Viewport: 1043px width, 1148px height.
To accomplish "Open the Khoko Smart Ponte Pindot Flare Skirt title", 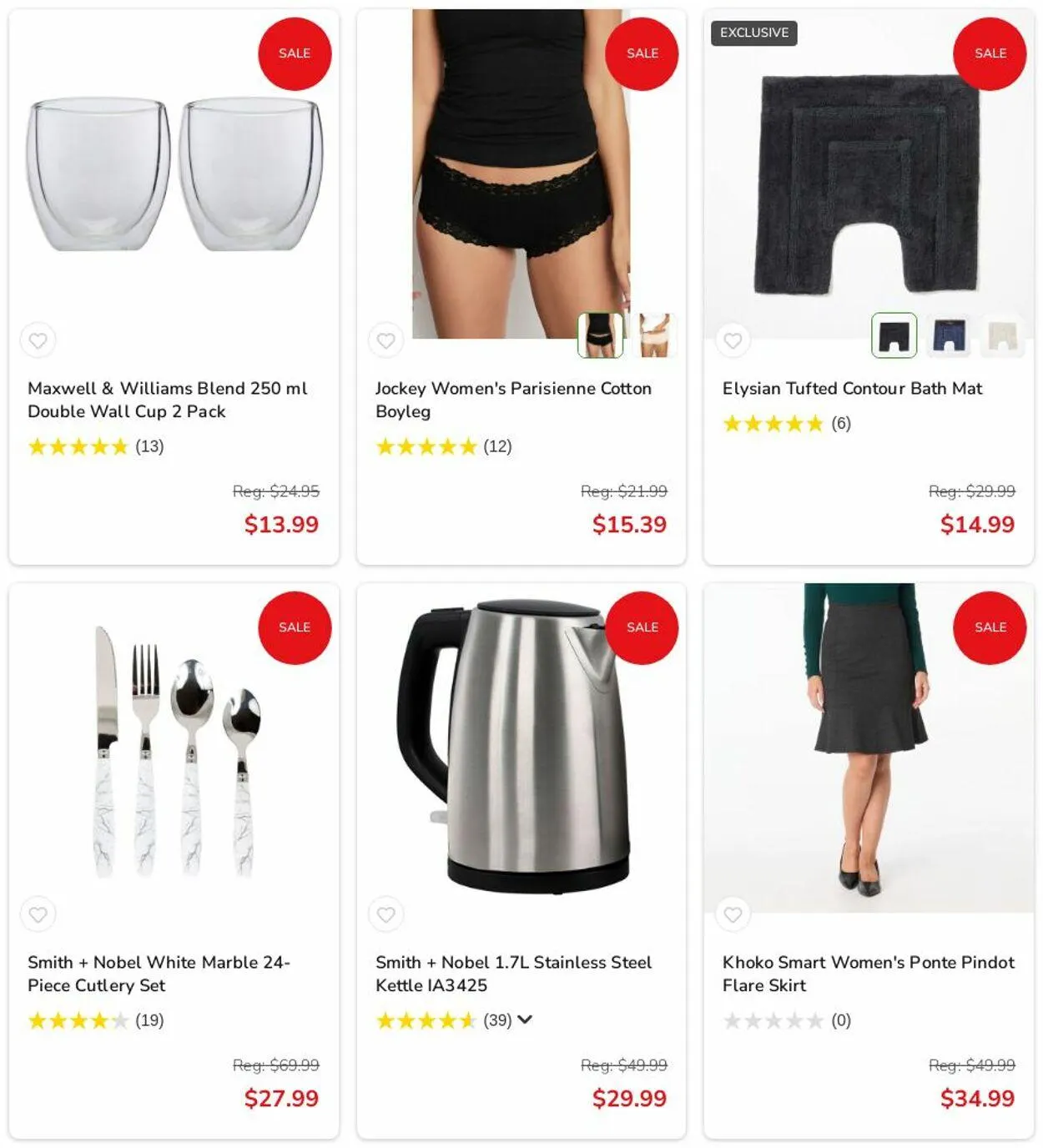I will coord(868,974).
